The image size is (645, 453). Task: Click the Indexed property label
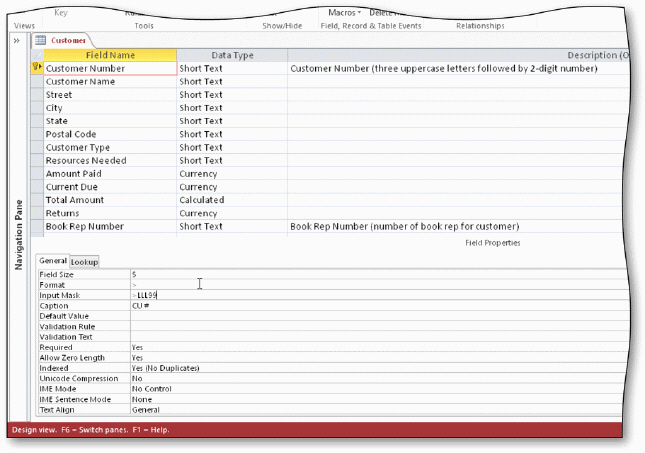[x=54, y=368]
